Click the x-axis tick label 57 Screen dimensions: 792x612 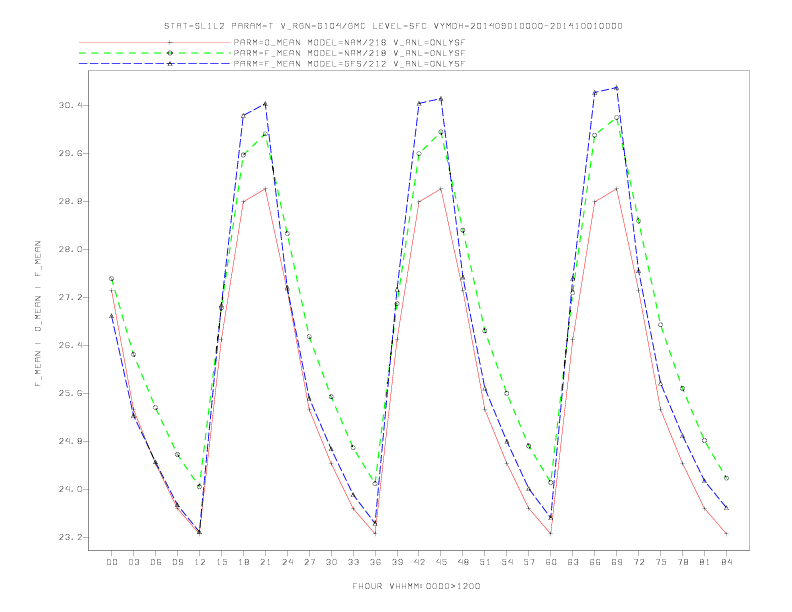click(x=529, y=562)
